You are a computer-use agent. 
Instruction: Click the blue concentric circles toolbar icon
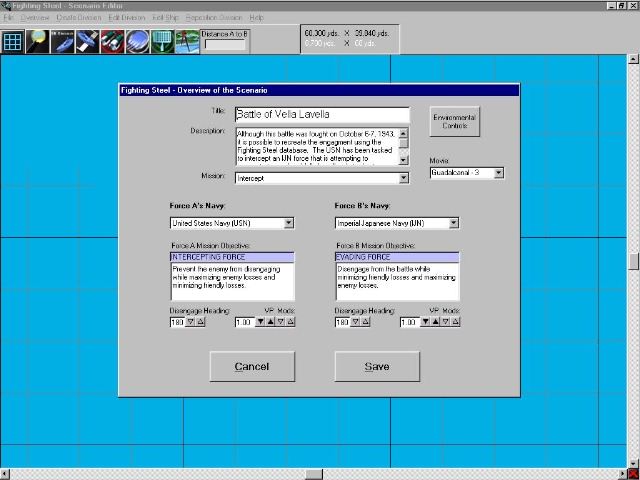pyautogui.click(x=137, y=41)
